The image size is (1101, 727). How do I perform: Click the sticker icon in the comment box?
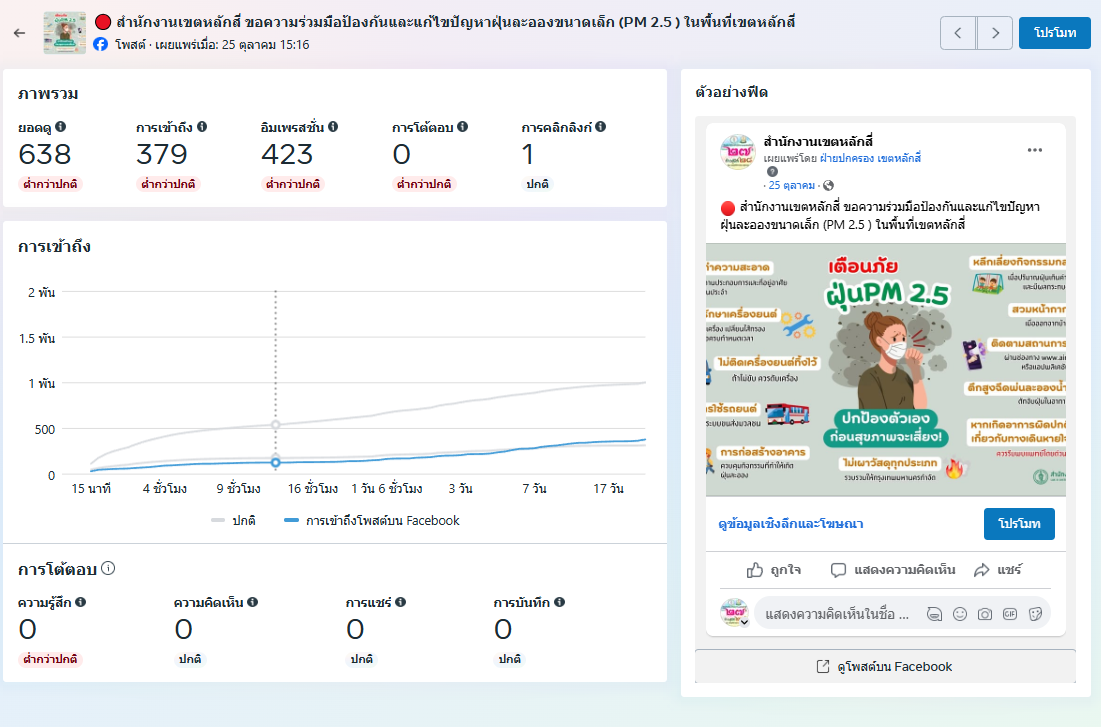(x=1035, y=613)
